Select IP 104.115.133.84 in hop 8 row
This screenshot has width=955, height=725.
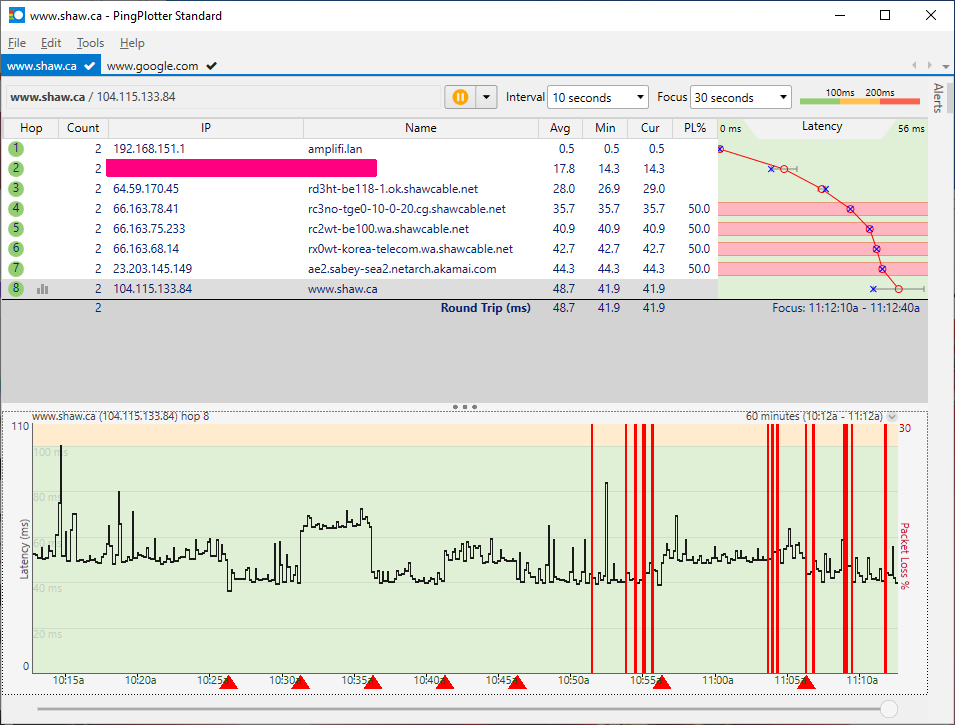pos(152,289)
